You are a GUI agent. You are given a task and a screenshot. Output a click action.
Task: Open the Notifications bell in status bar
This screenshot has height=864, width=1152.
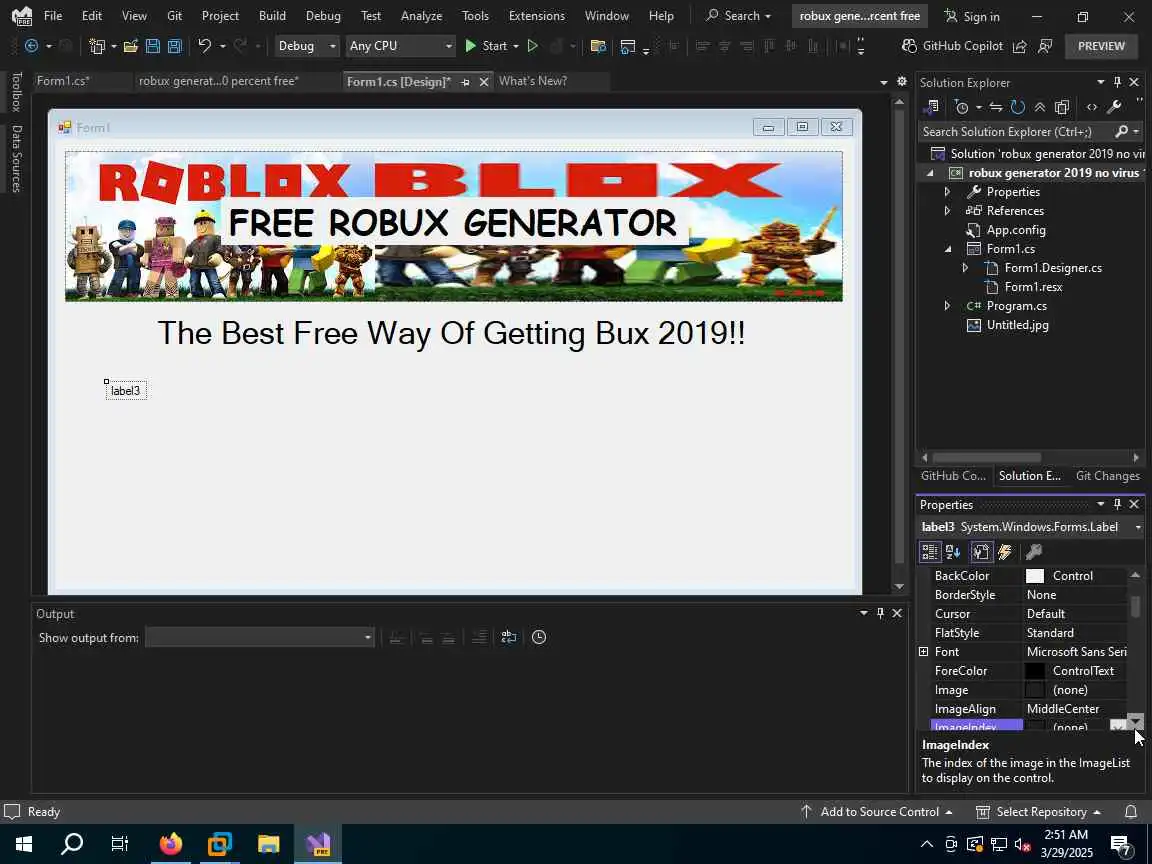(1131, 812)
